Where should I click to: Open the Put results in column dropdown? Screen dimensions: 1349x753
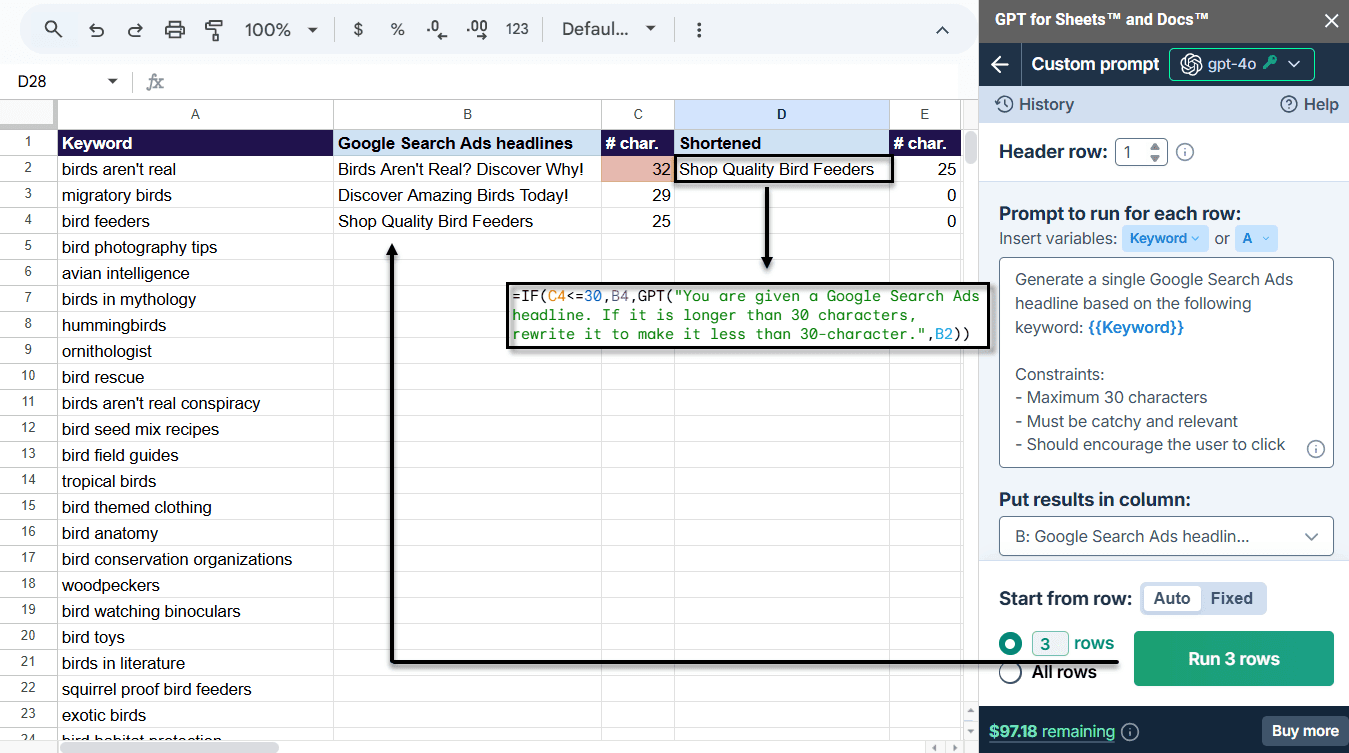point(1166,536)
